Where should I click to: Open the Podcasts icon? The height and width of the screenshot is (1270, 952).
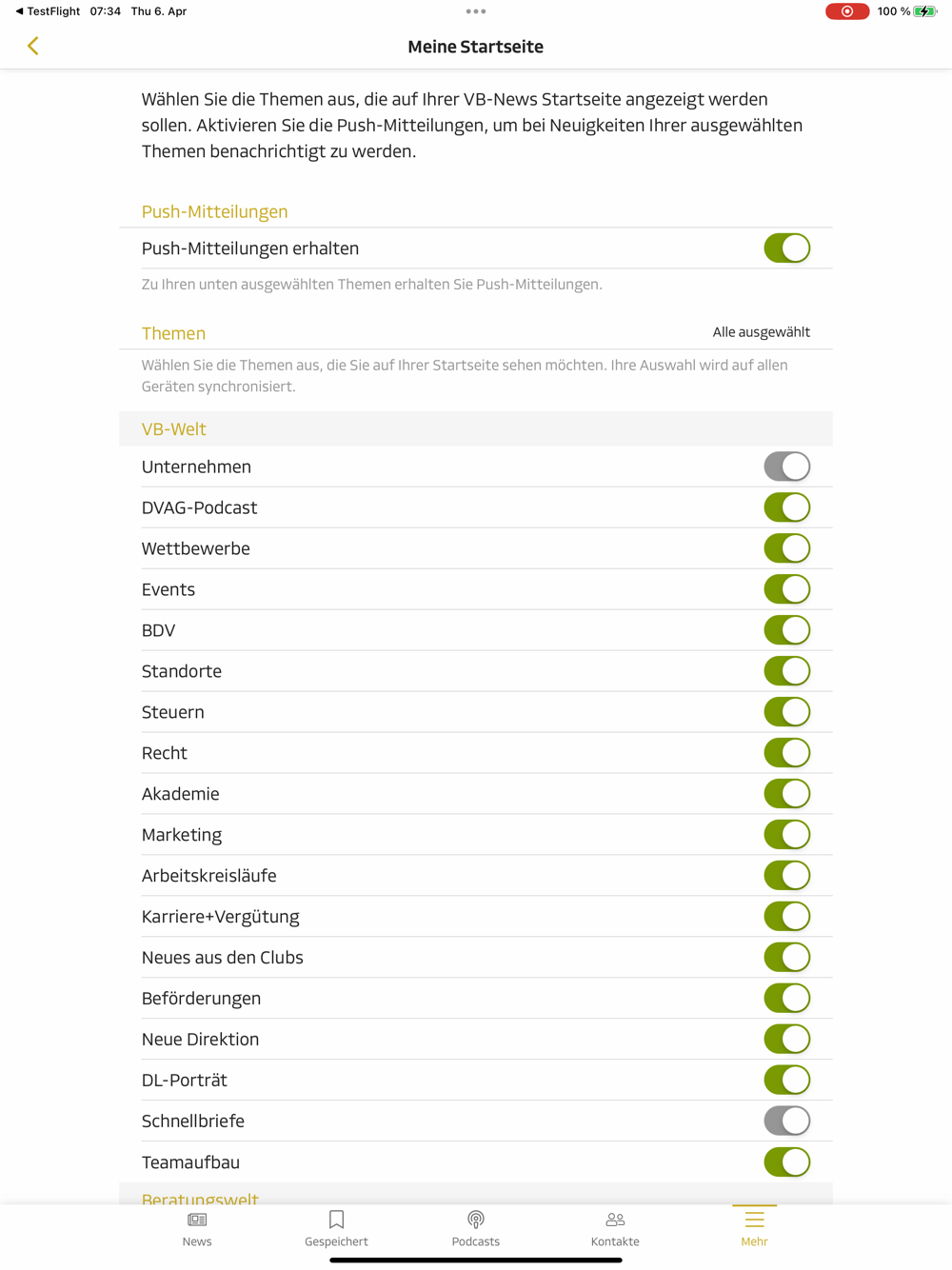[476, 1220]
